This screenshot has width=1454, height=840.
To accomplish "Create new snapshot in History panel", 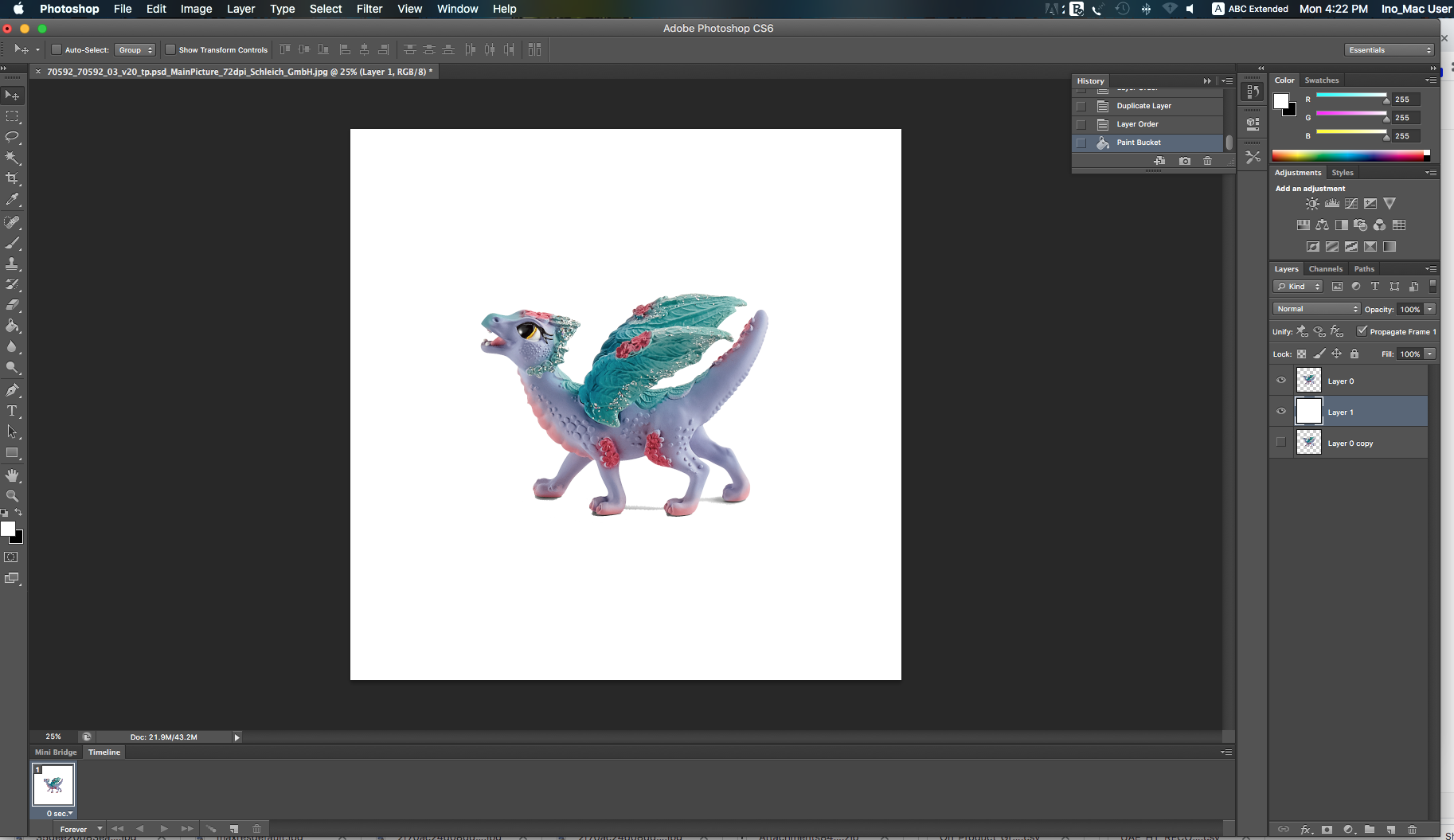I will [x=1185, y=161].
